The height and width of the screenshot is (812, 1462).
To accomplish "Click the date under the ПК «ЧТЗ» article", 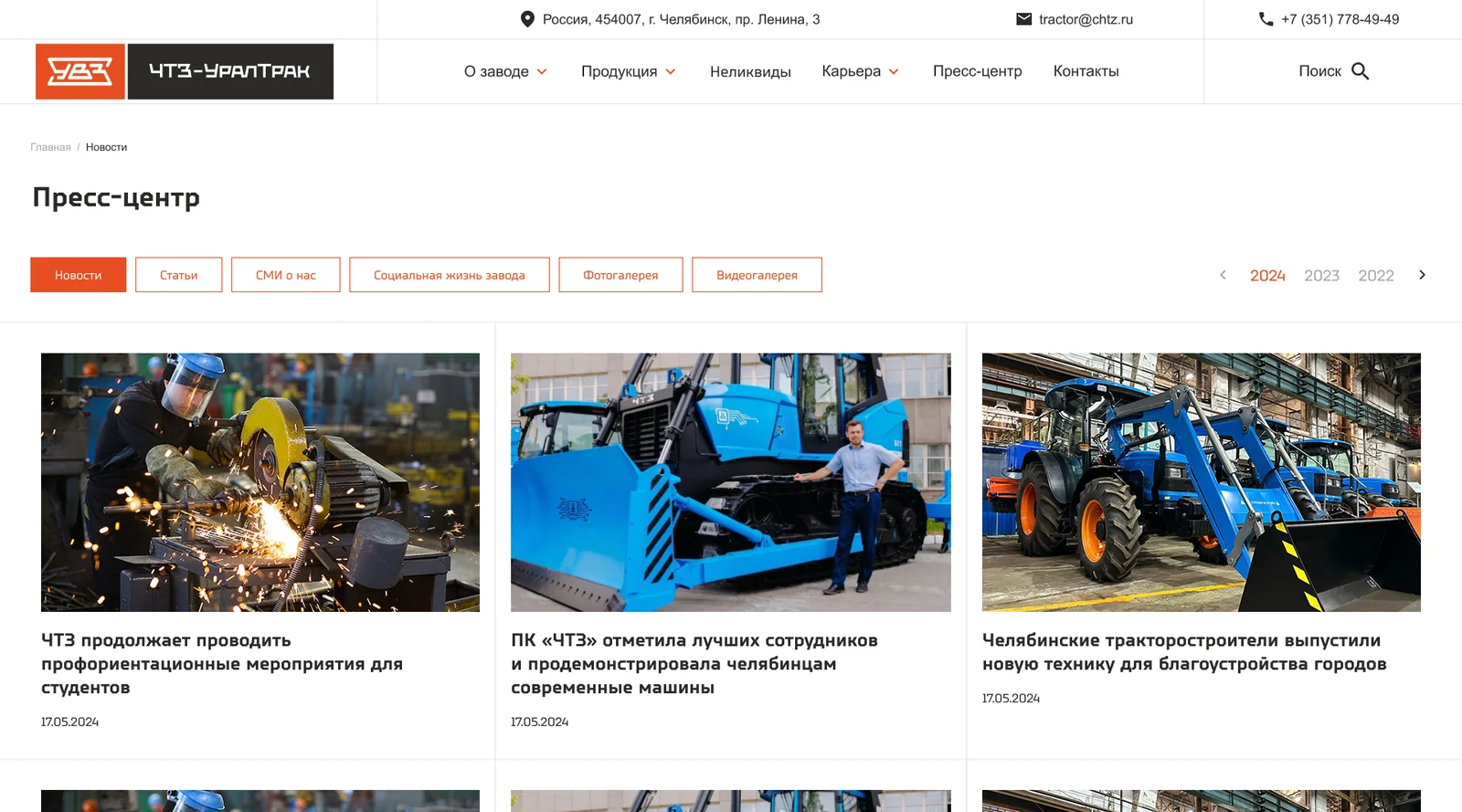I will click(x=539, y=722).
